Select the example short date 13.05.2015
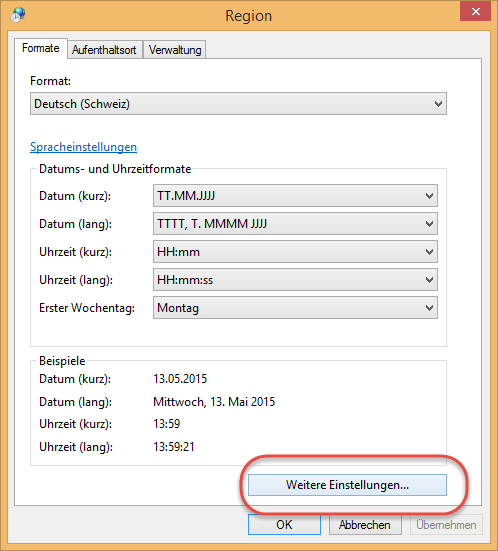The height and width of the screenshot is (551, 498). (180, 379)
